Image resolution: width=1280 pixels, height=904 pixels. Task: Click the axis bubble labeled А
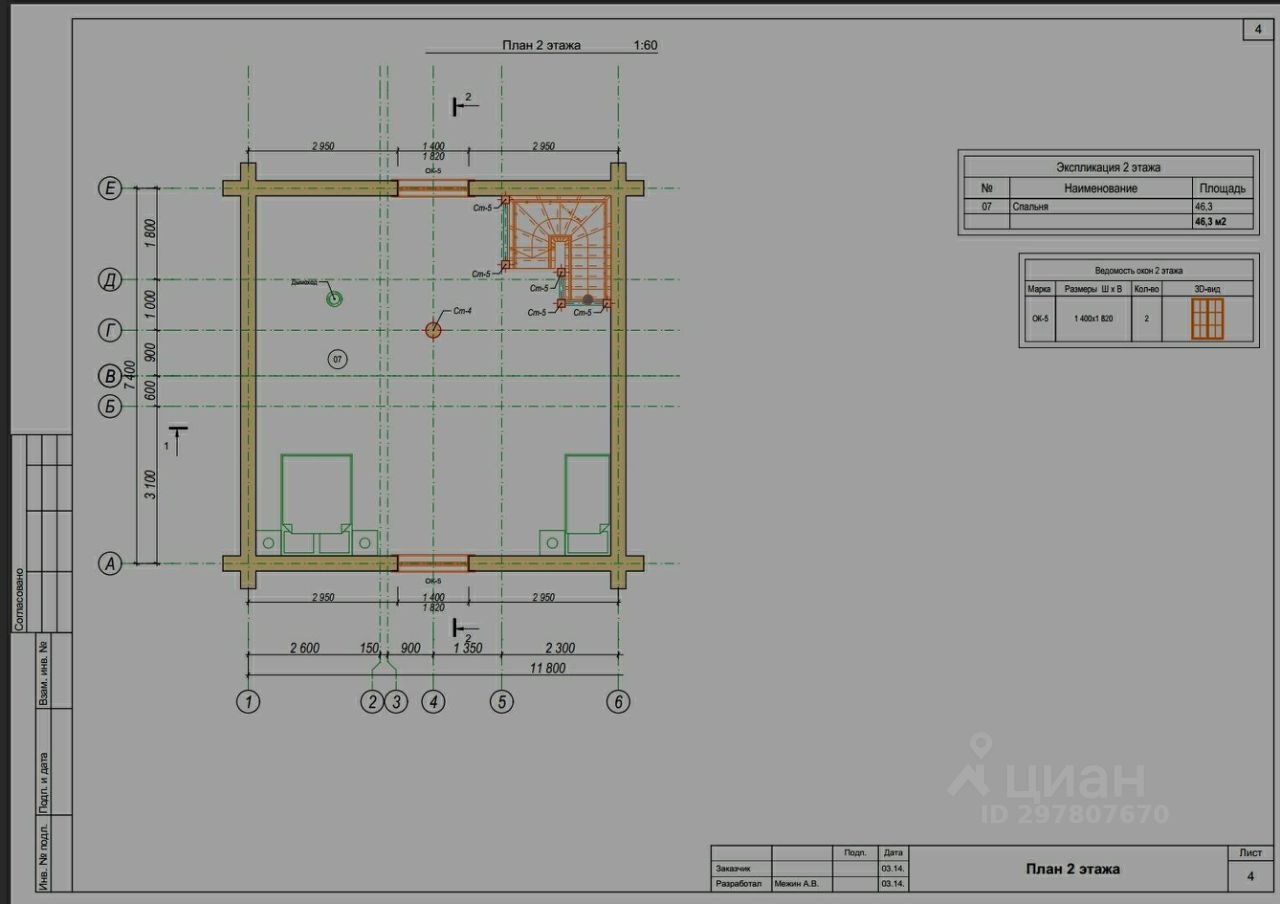(110, 564)
